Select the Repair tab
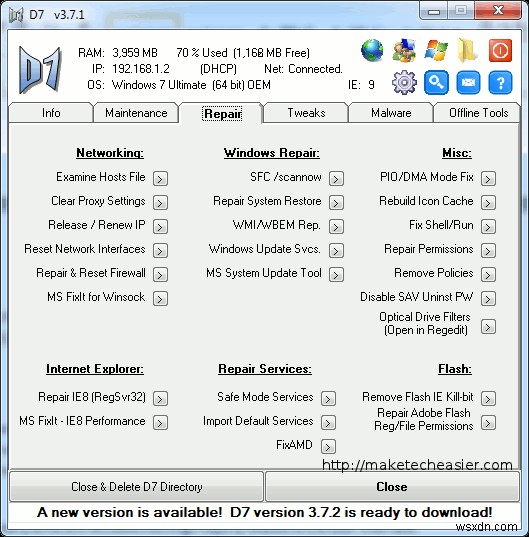Image resolution: width=529 pixels, height=537 pixels. pyautogui.click(x=223, y=113)
